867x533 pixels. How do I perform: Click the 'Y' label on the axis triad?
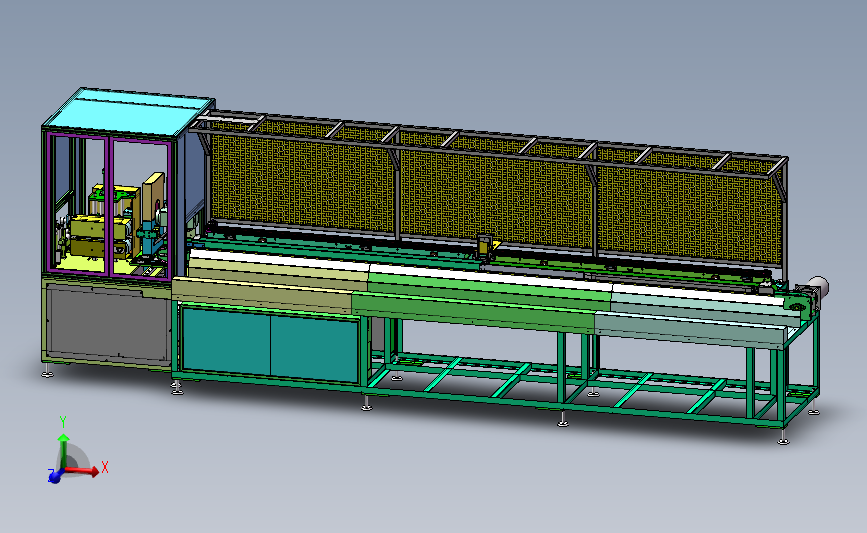pos(63,422)
